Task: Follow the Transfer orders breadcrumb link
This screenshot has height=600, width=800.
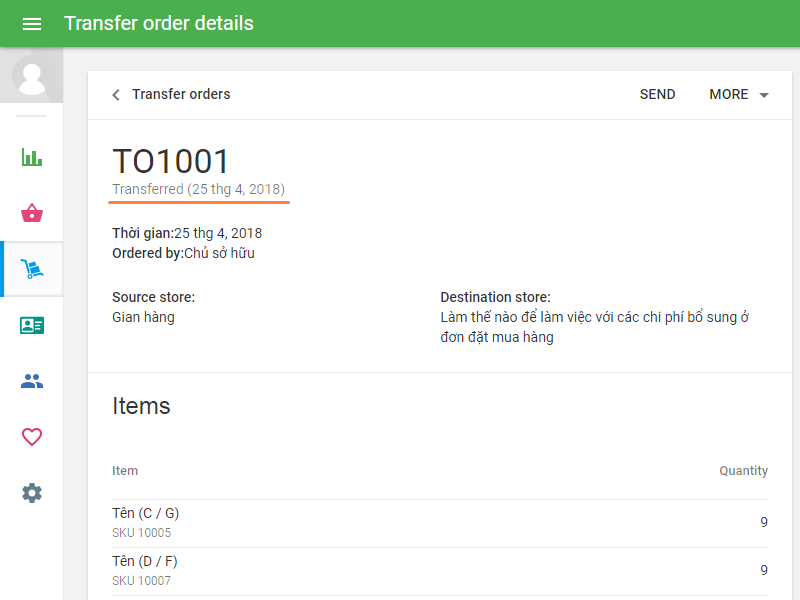Action: (181, 94)
